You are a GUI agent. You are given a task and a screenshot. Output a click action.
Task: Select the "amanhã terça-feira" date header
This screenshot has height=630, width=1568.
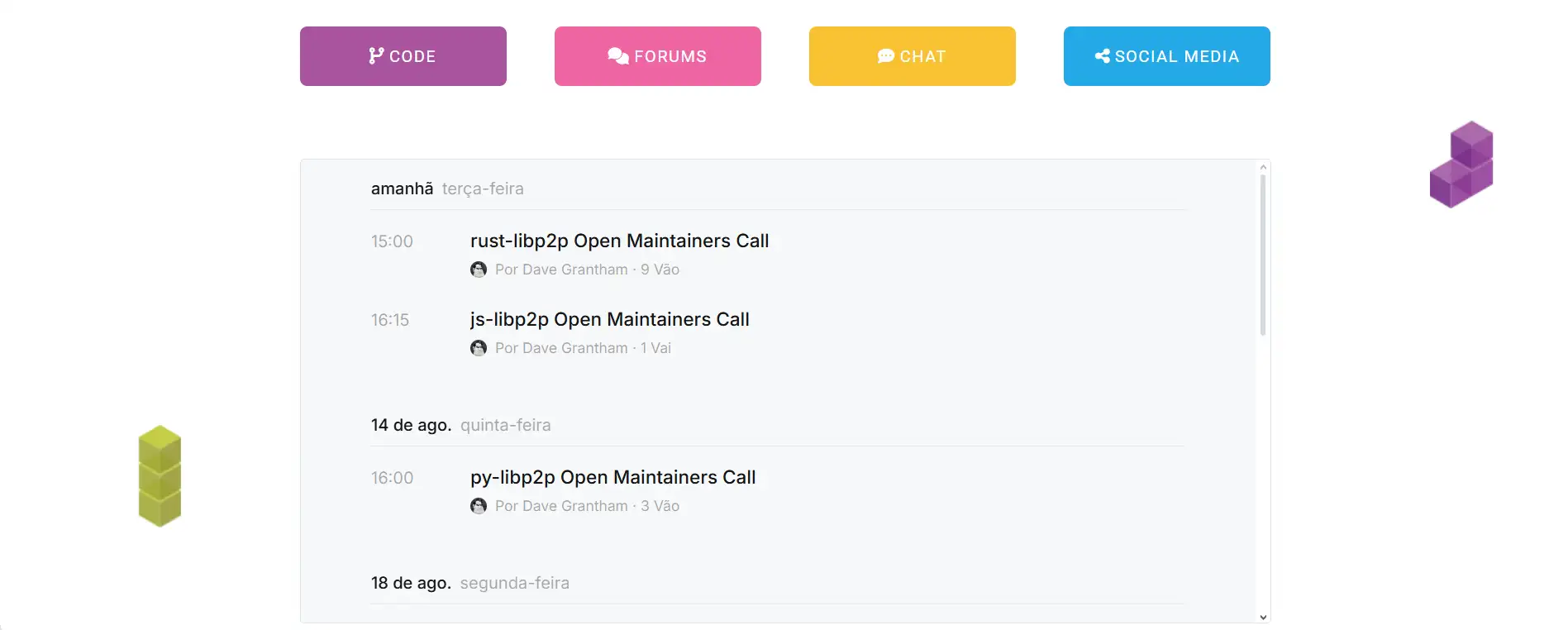[446, 189]
